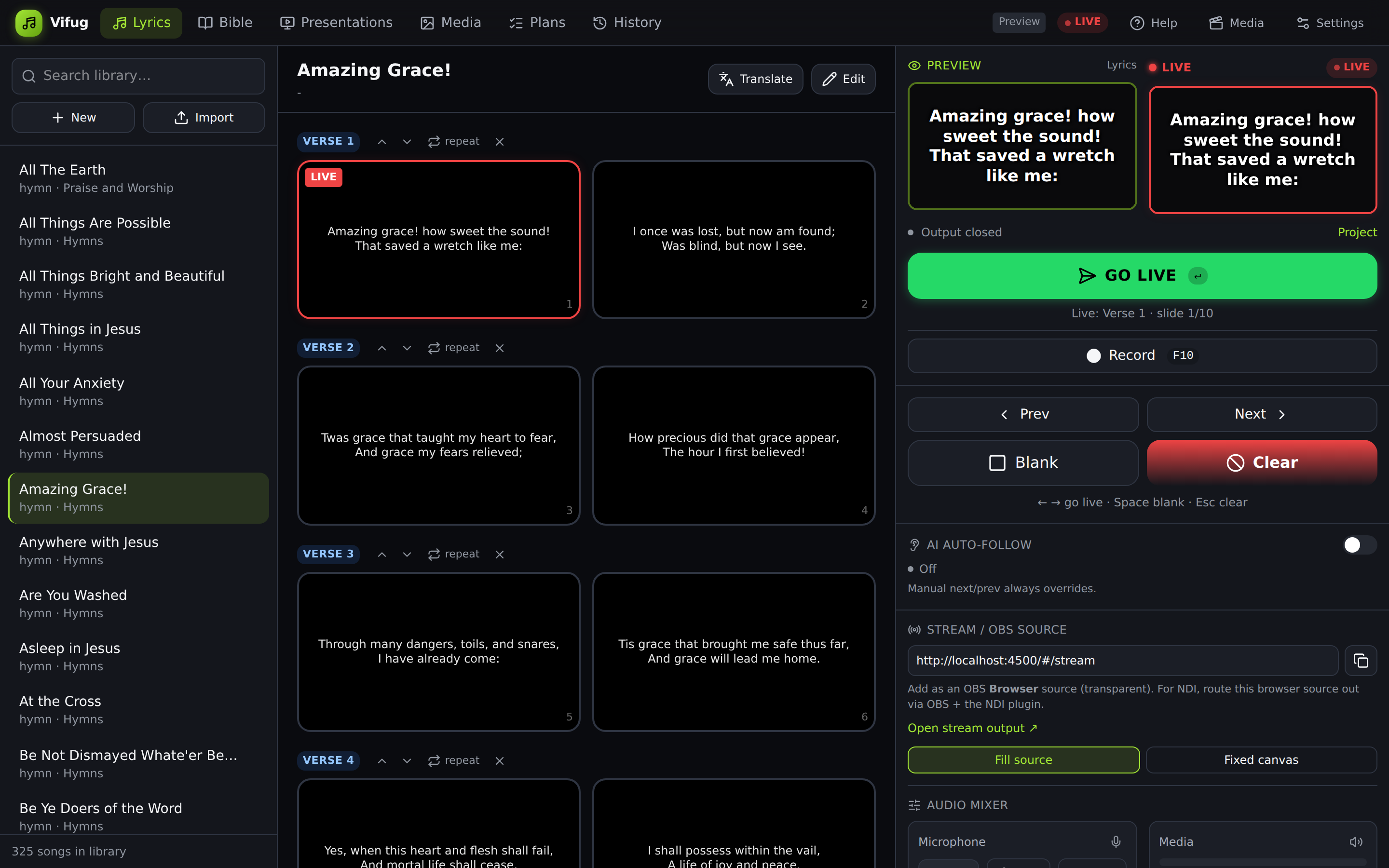Open Media panel in top right bar
Screen dimensions: 1389x868
point(1236,23)
